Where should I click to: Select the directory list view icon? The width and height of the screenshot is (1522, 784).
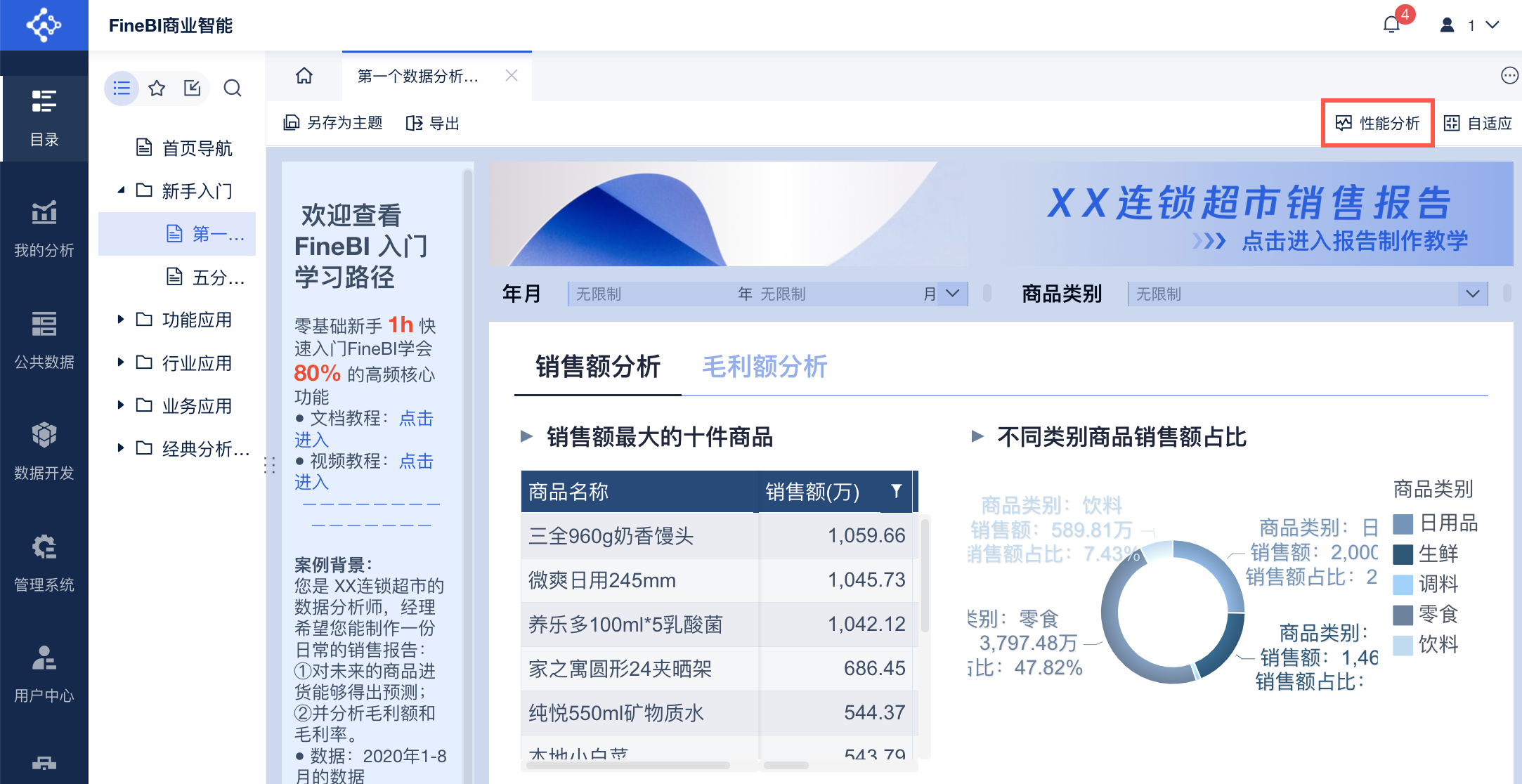tap(122, 89)
